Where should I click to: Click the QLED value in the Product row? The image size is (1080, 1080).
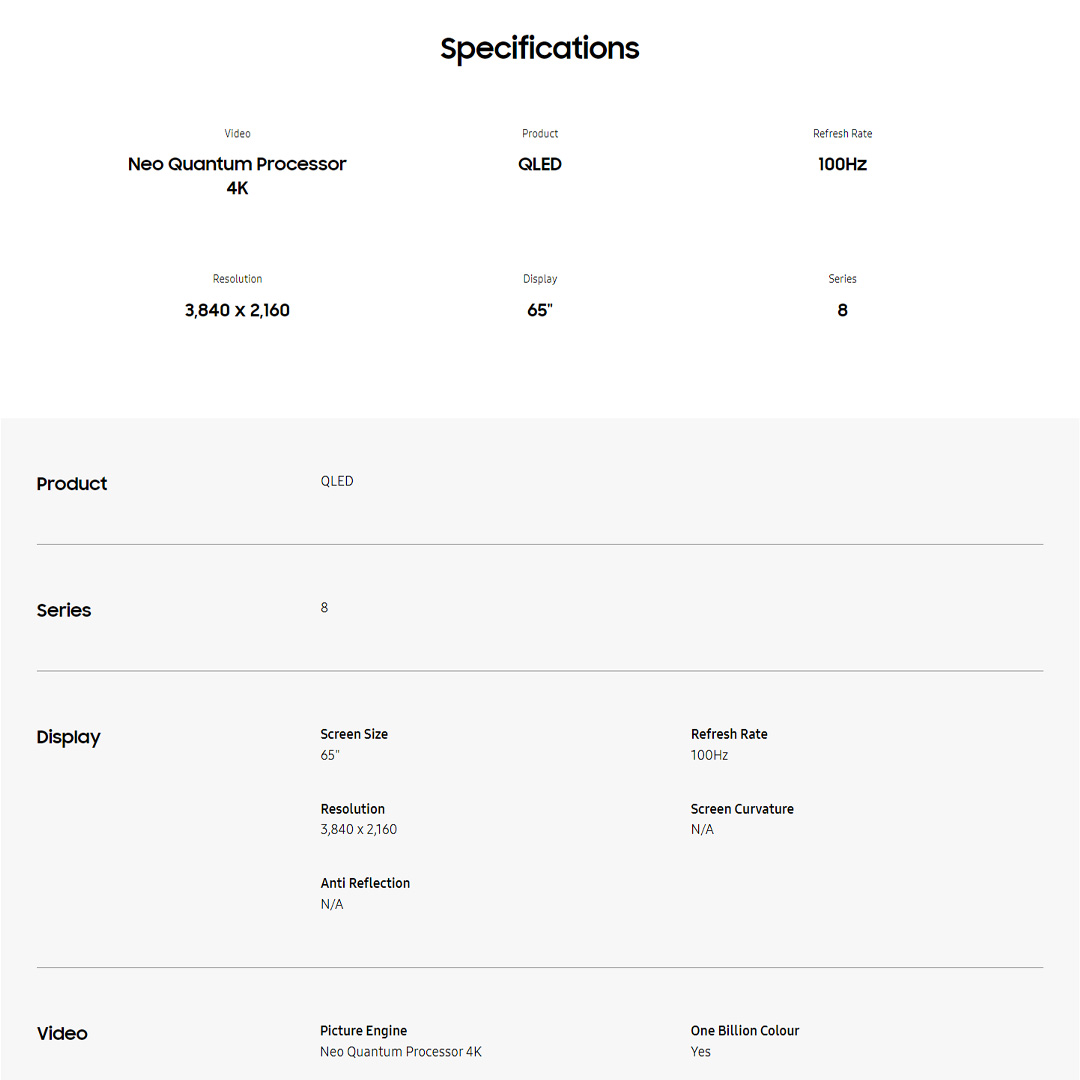337,481
